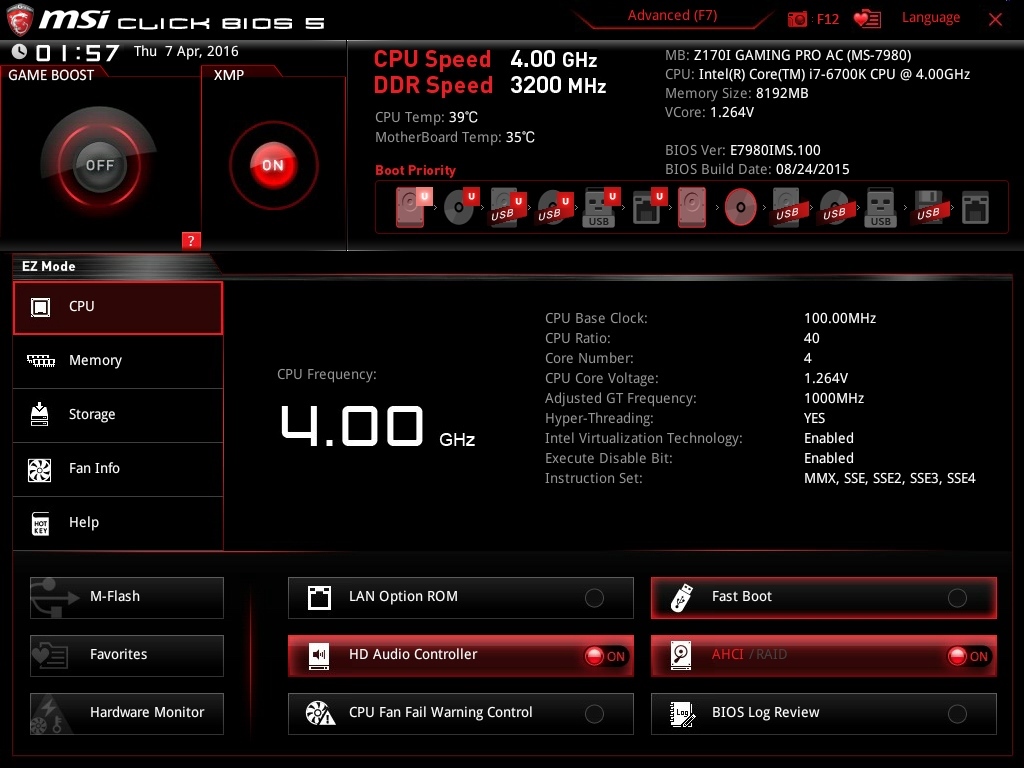This screenshot has width=1024, height=768.
Task: Toggle AHCI / RAID mode switch
Action: 968,656
